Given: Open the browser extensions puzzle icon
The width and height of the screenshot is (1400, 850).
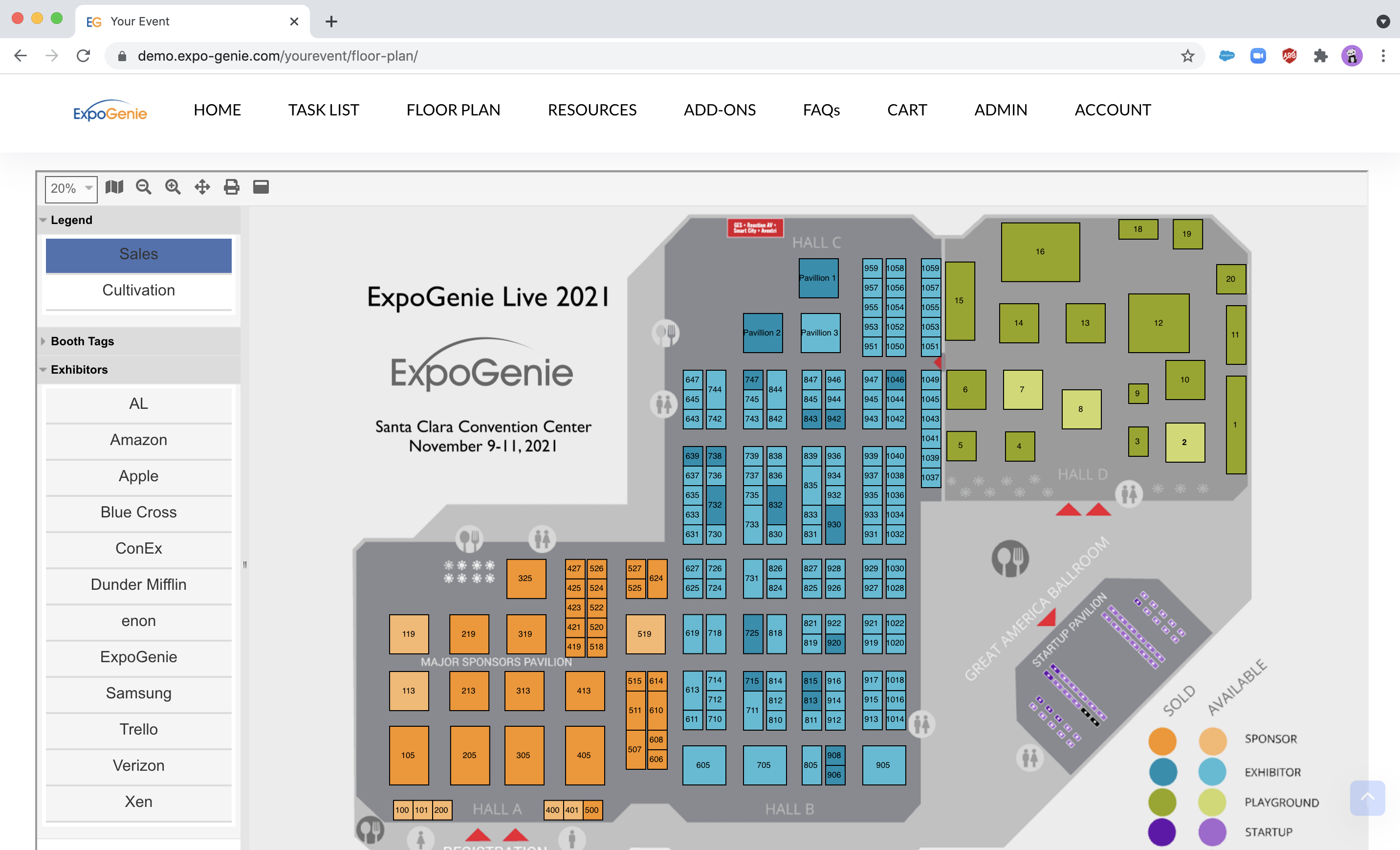Looking at the screenshot, I should [x=1320, y=56].
